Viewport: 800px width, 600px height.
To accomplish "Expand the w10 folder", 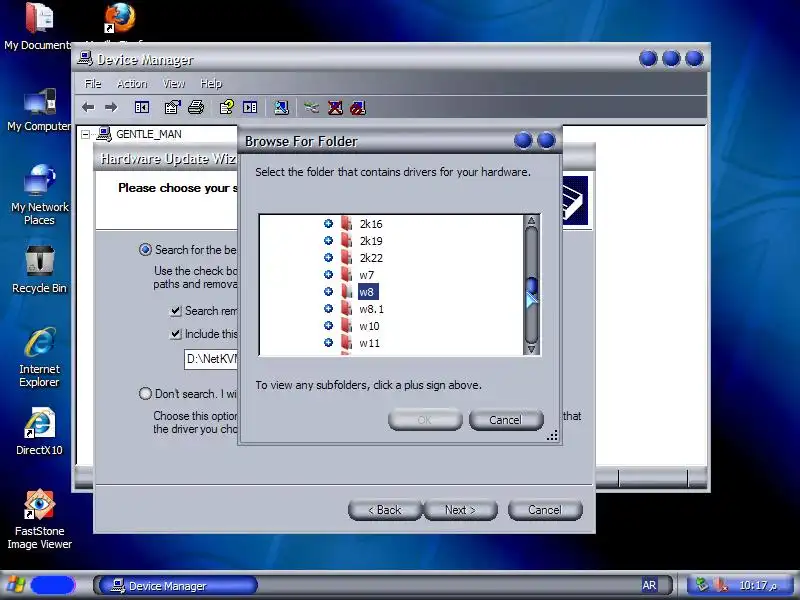I will [328, 326].
